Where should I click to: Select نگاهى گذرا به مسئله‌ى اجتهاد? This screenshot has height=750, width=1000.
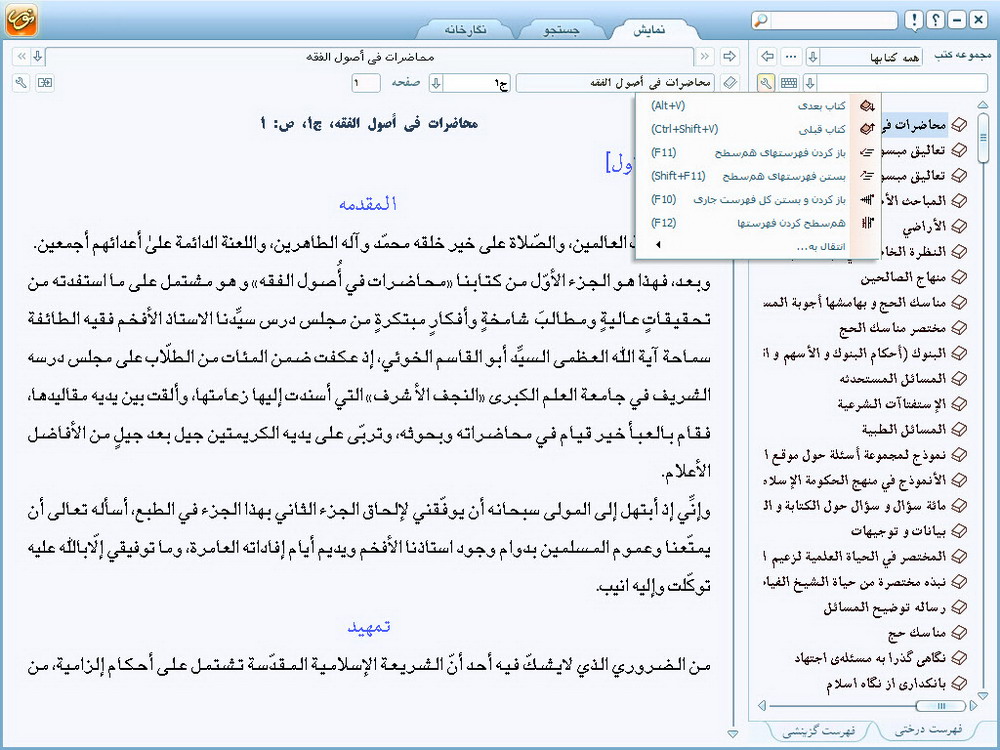[871, 658]
